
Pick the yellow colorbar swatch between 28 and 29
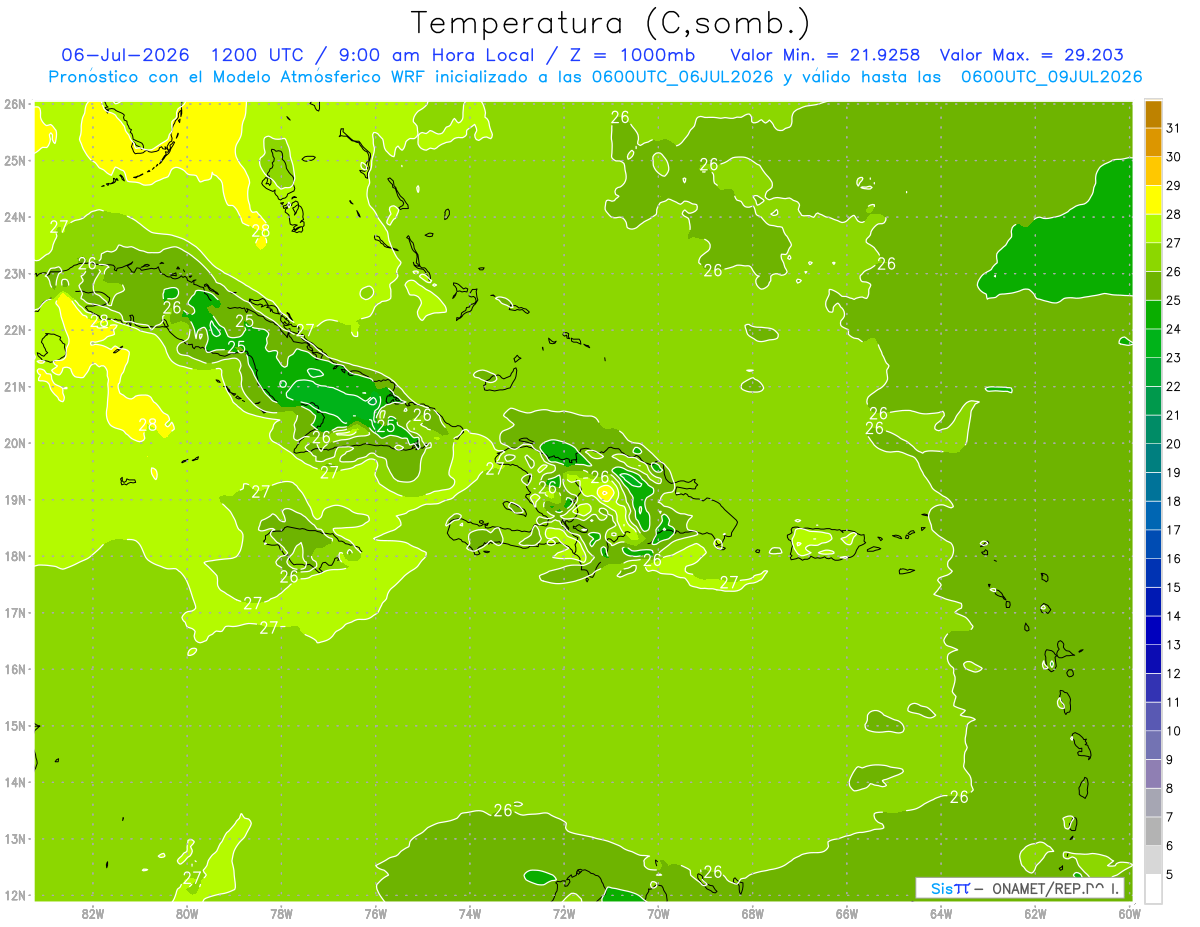tap(1153, 200)
